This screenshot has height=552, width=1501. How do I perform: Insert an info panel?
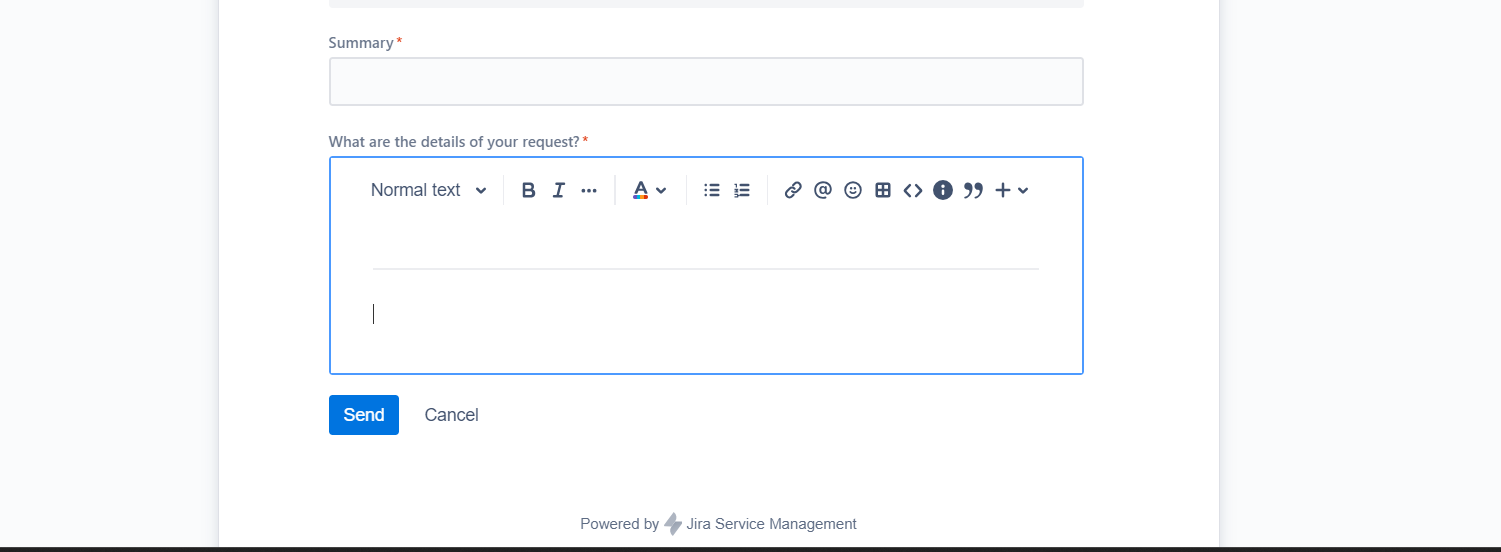(x=943, y=190)
